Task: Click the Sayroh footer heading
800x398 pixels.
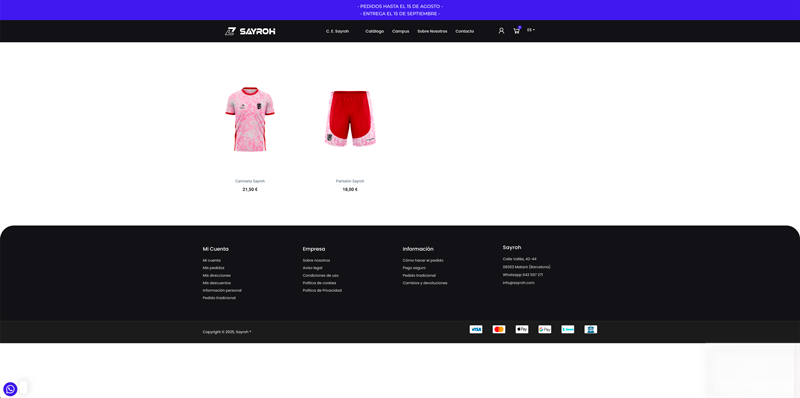Action: (x=512, y=247)
